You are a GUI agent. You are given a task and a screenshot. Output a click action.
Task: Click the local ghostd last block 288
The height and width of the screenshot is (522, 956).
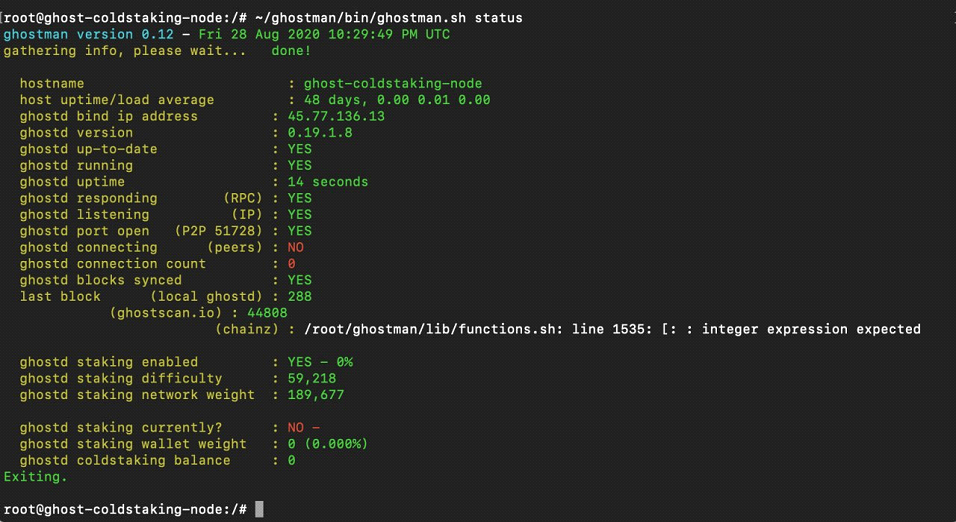(x=299, y=296)
